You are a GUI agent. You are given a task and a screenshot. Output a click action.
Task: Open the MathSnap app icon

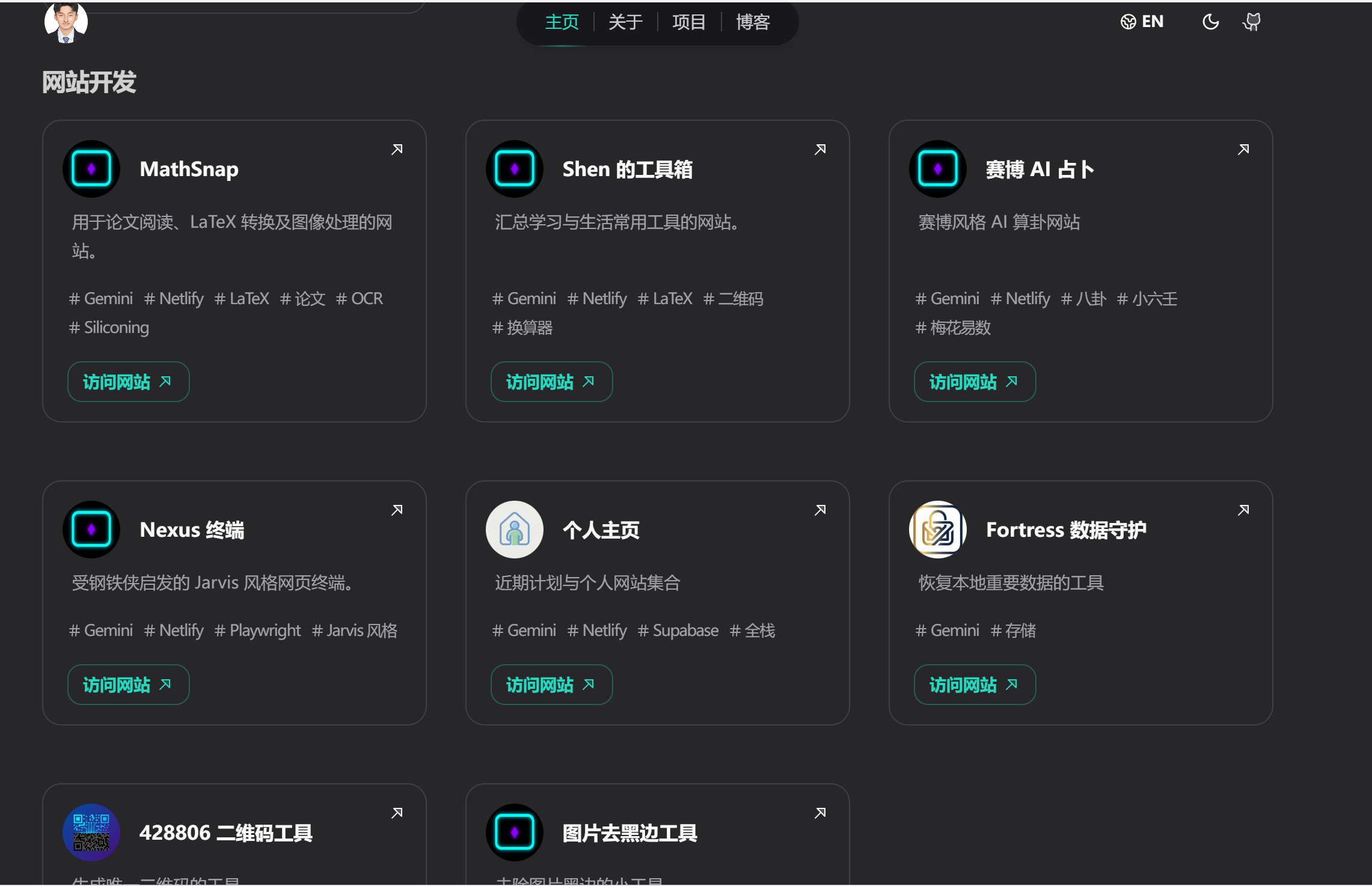pos(91,168)
